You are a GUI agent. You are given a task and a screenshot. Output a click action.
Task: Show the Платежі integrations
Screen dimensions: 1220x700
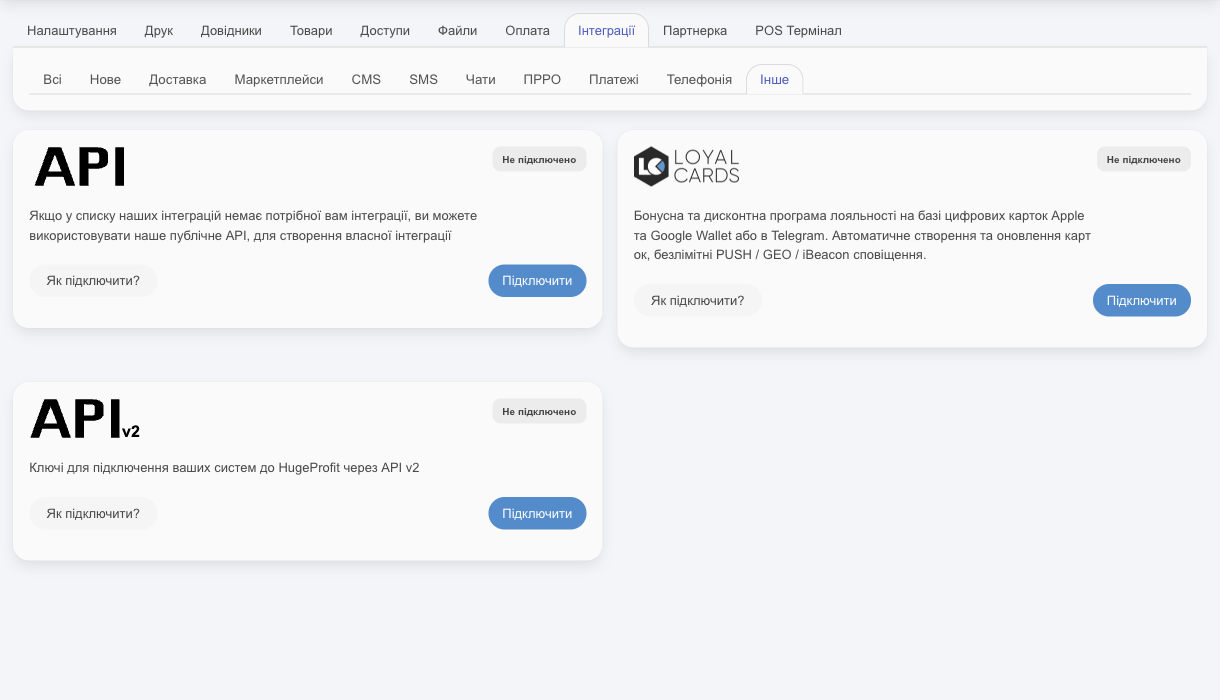(614, 80)
